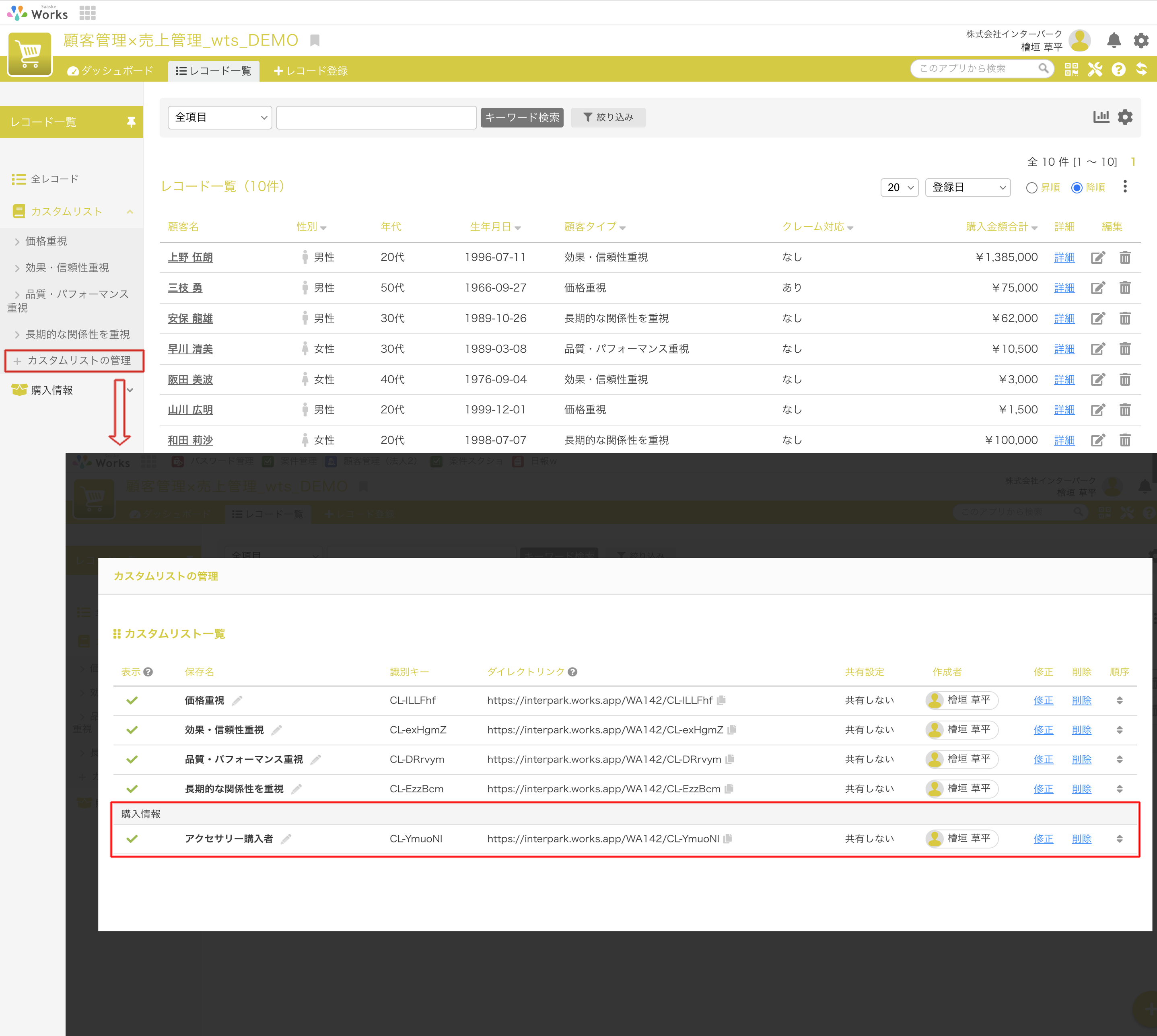Click 修正 for 価格重視 list
Image resolution: width=1157 pixels, height=1036 pixels.
pyautogui.click(x=1043, y=700)
